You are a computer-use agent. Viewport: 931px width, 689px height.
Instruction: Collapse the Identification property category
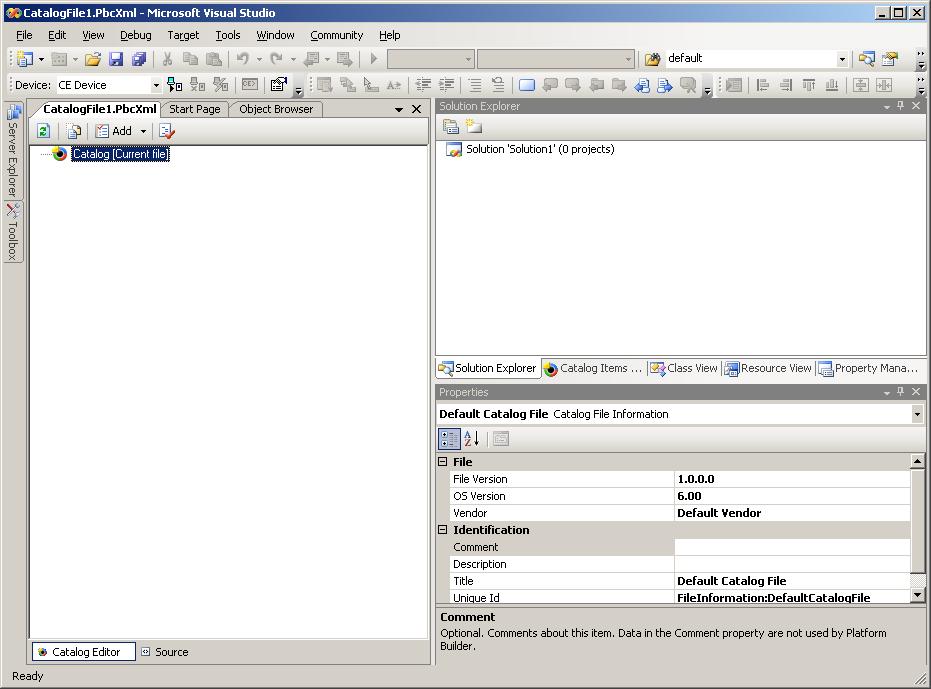tap(442, 530)
